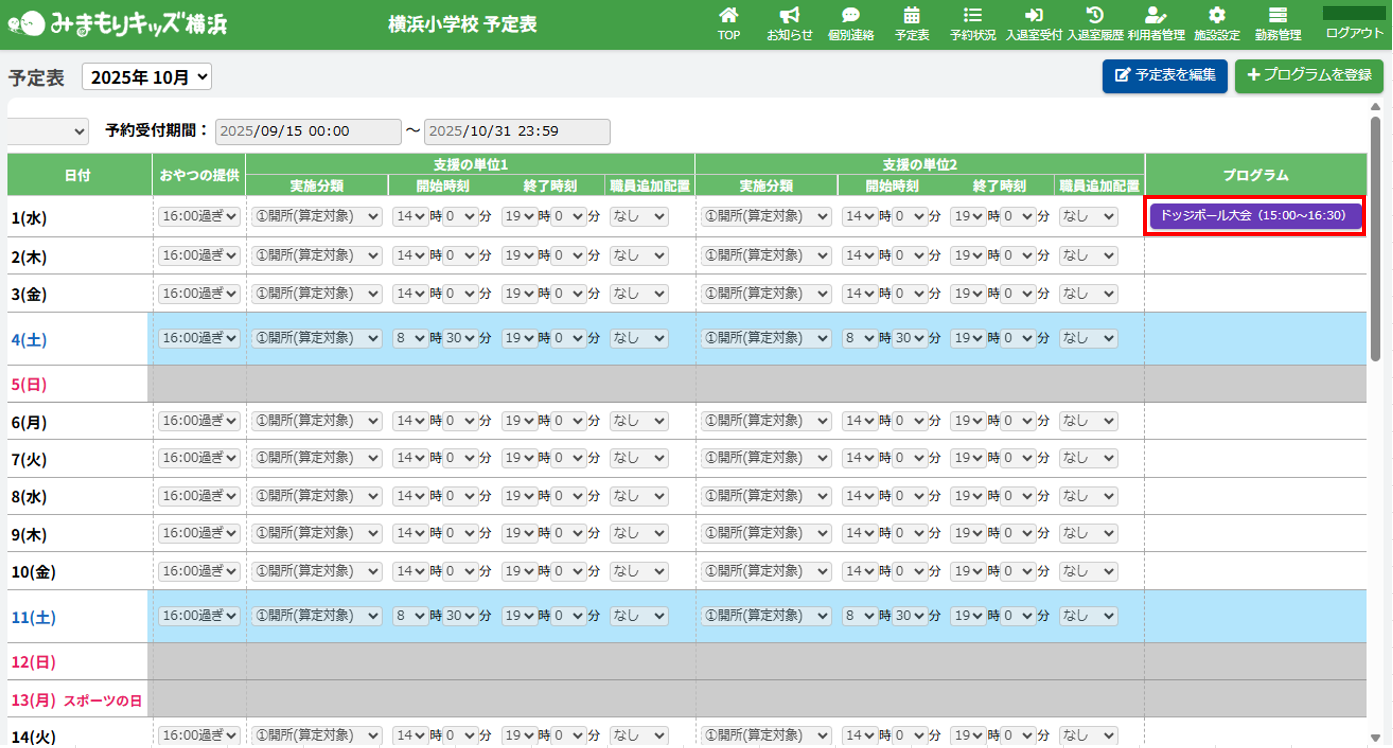Open the 2025年 10月 month dropdown
This screenshot has width=1393, height=748.
point(147,77)
